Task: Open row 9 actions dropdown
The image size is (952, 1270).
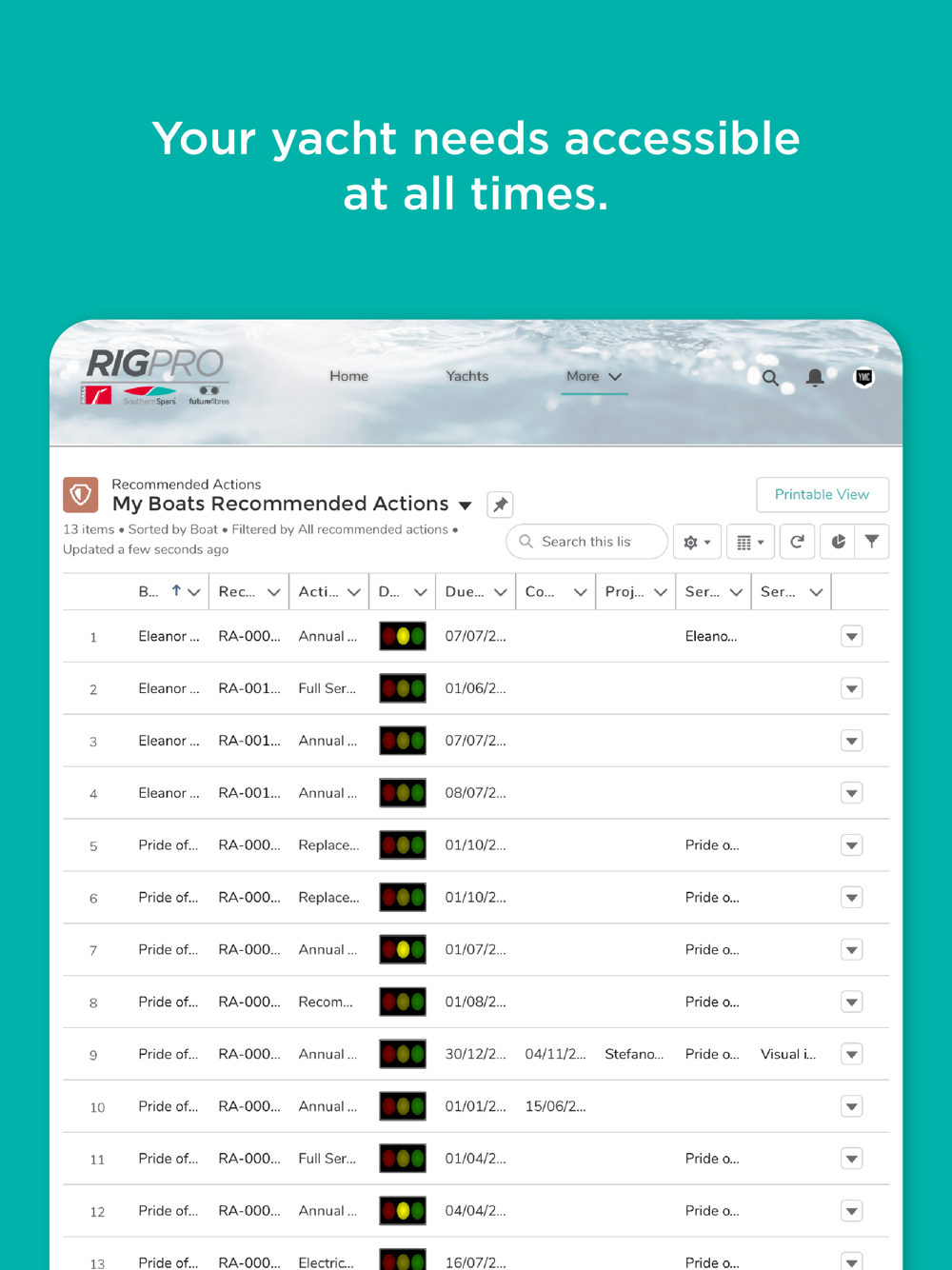Action: click(x=852, y=1054)
